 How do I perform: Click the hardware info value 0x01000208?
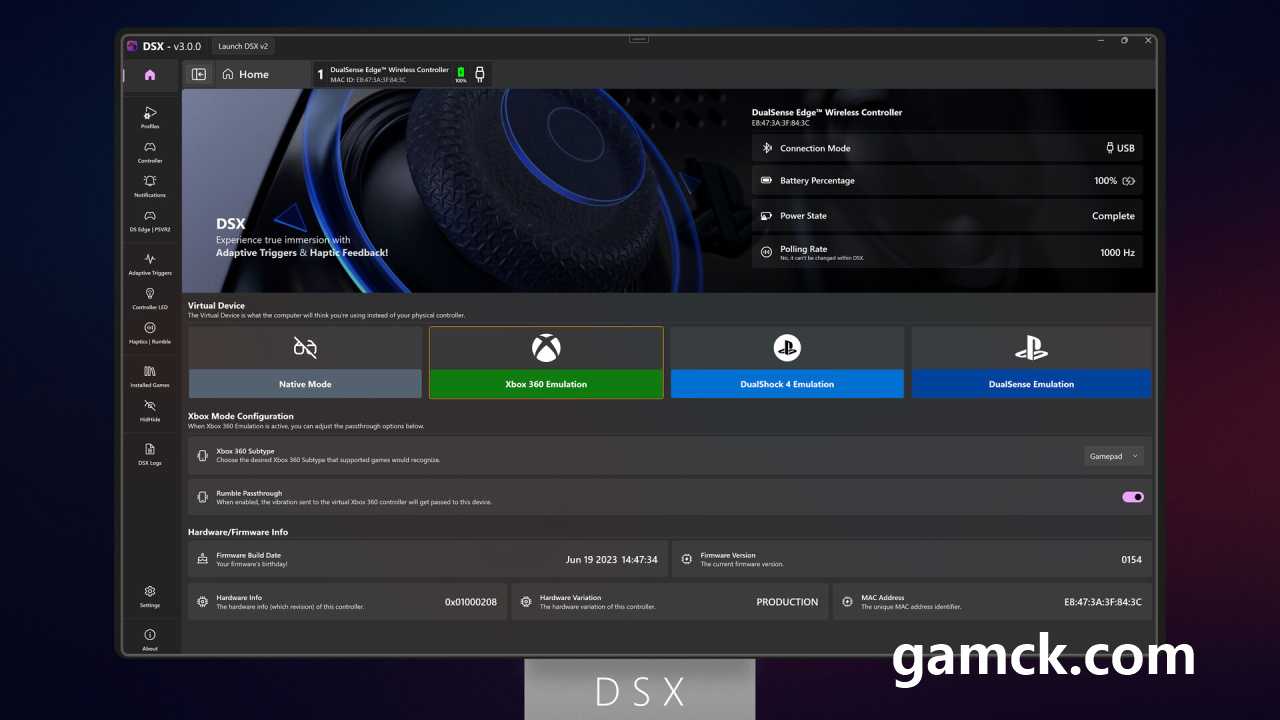(471, 602)
